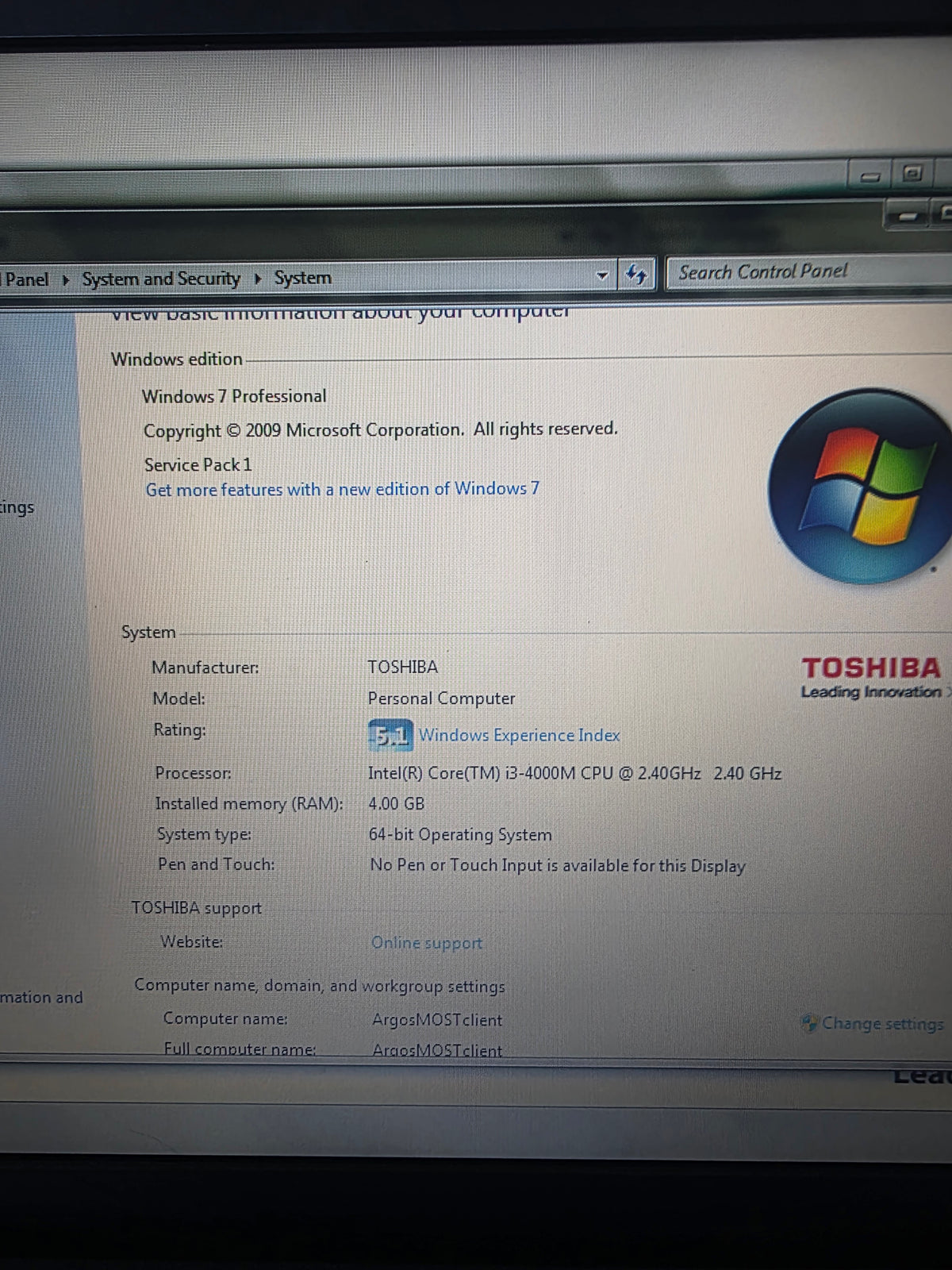952x1270 pixels.
Task: Click the Intel Core i3-4000M processor value
Action: point(574,773)
